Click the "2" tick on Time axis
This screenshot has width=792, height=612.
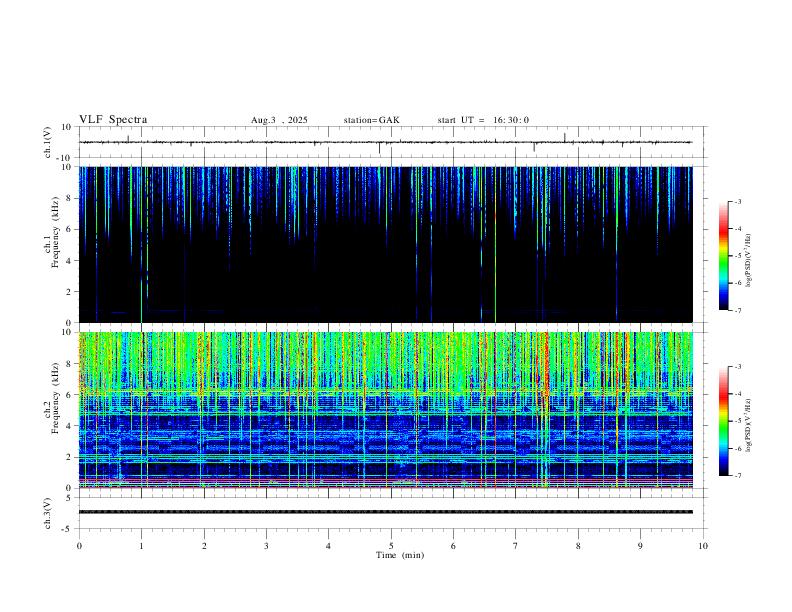(x=204, y=546)
